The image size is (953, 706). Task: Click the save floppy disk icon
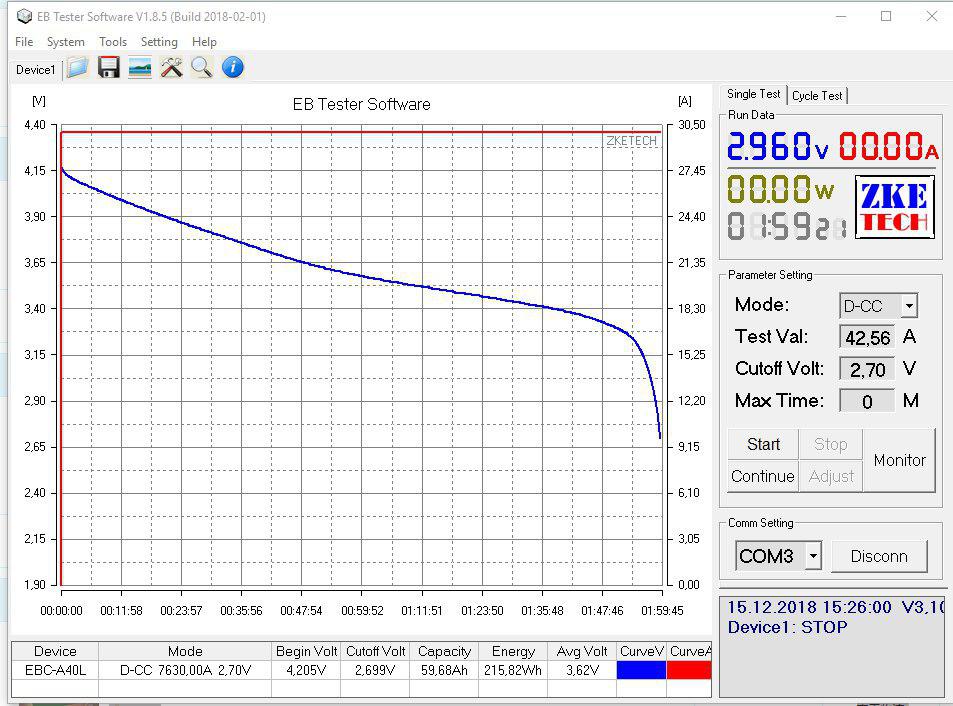tap(109, 67)
